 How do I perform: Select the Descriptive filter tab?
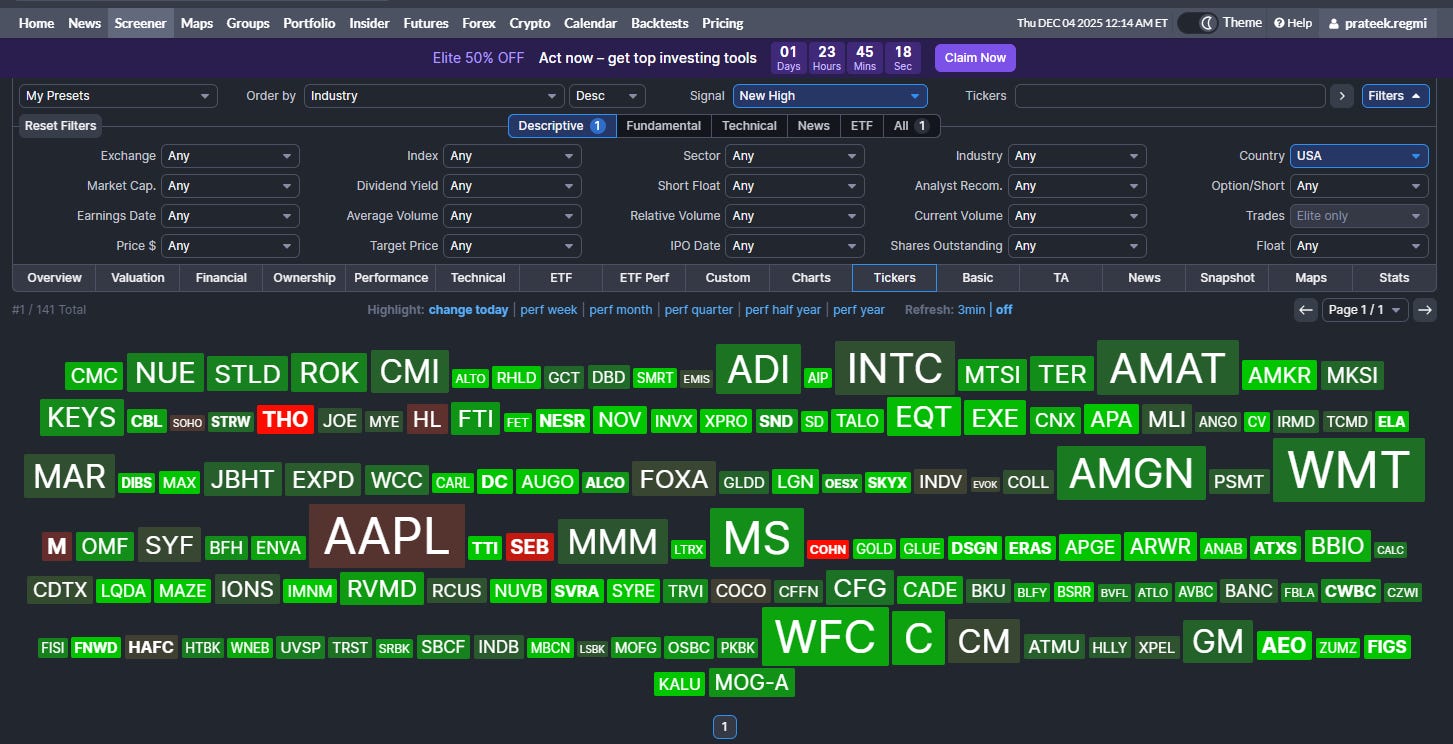coord(562,126)
